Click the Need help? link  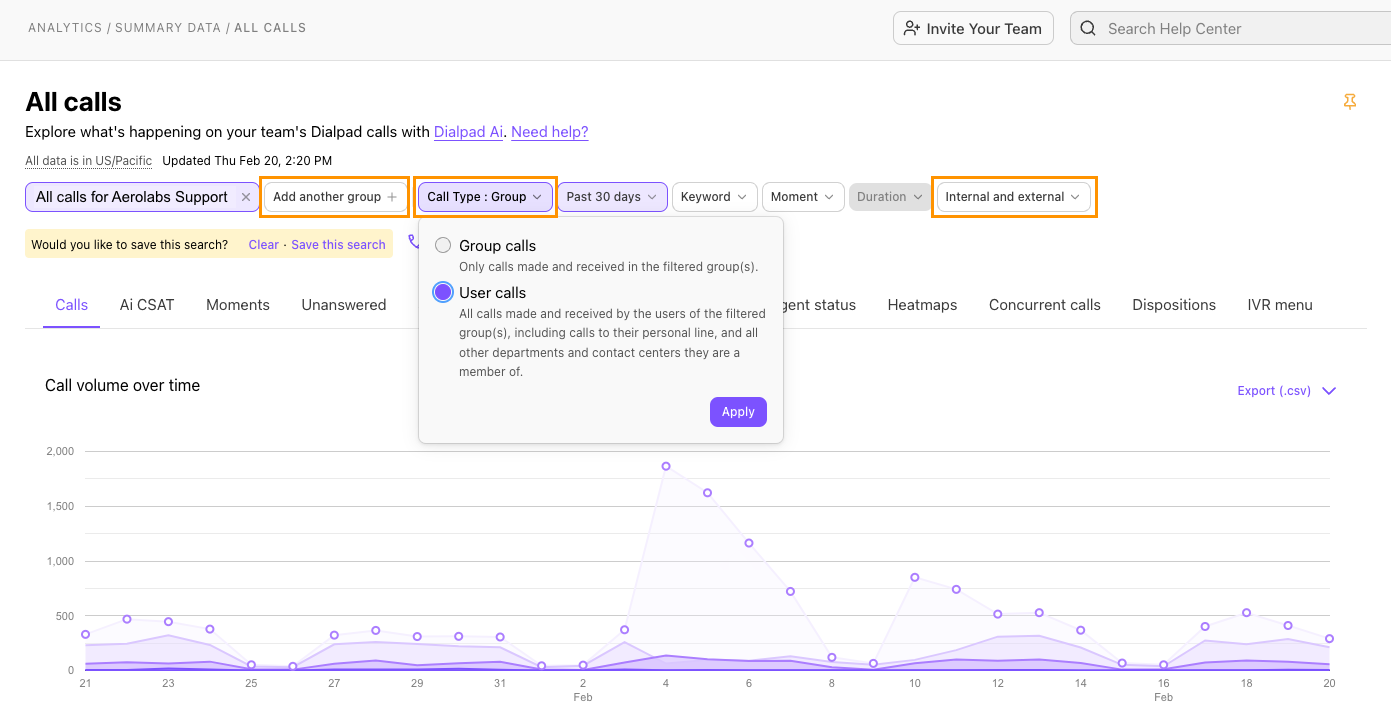pos(550,132)
